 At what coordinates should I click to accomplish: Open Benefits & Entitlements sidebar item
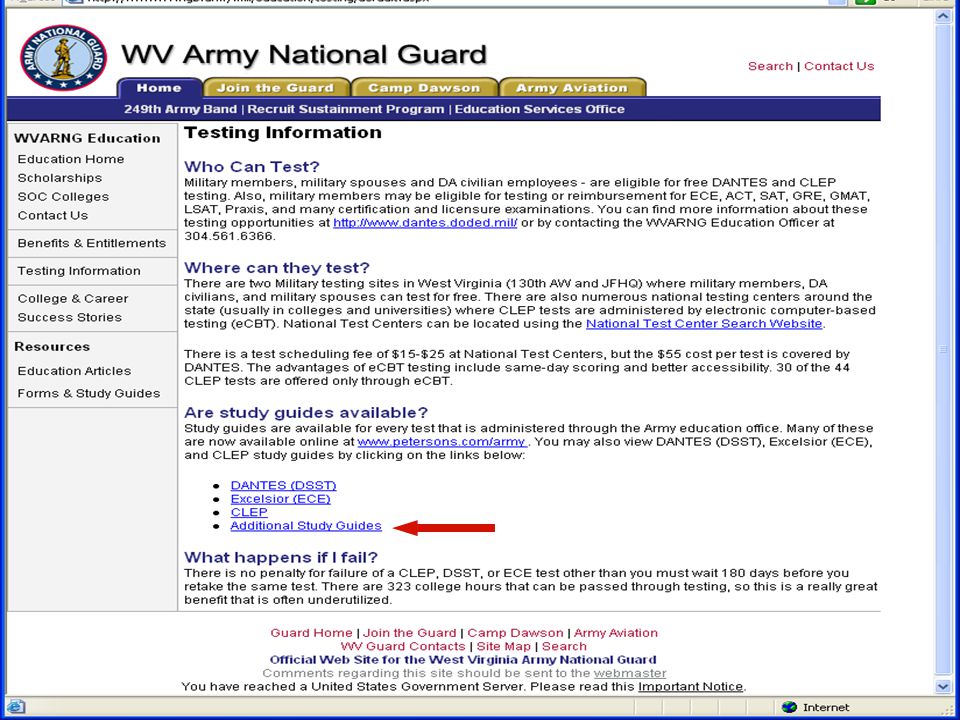coord(92,243)
